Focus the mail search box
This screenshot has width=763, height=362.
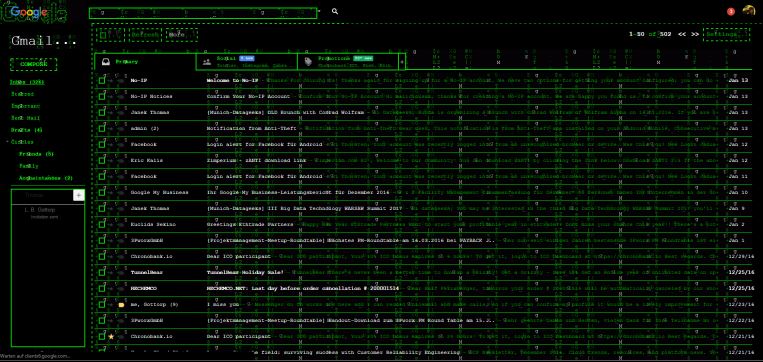click(x=203, y=13)
